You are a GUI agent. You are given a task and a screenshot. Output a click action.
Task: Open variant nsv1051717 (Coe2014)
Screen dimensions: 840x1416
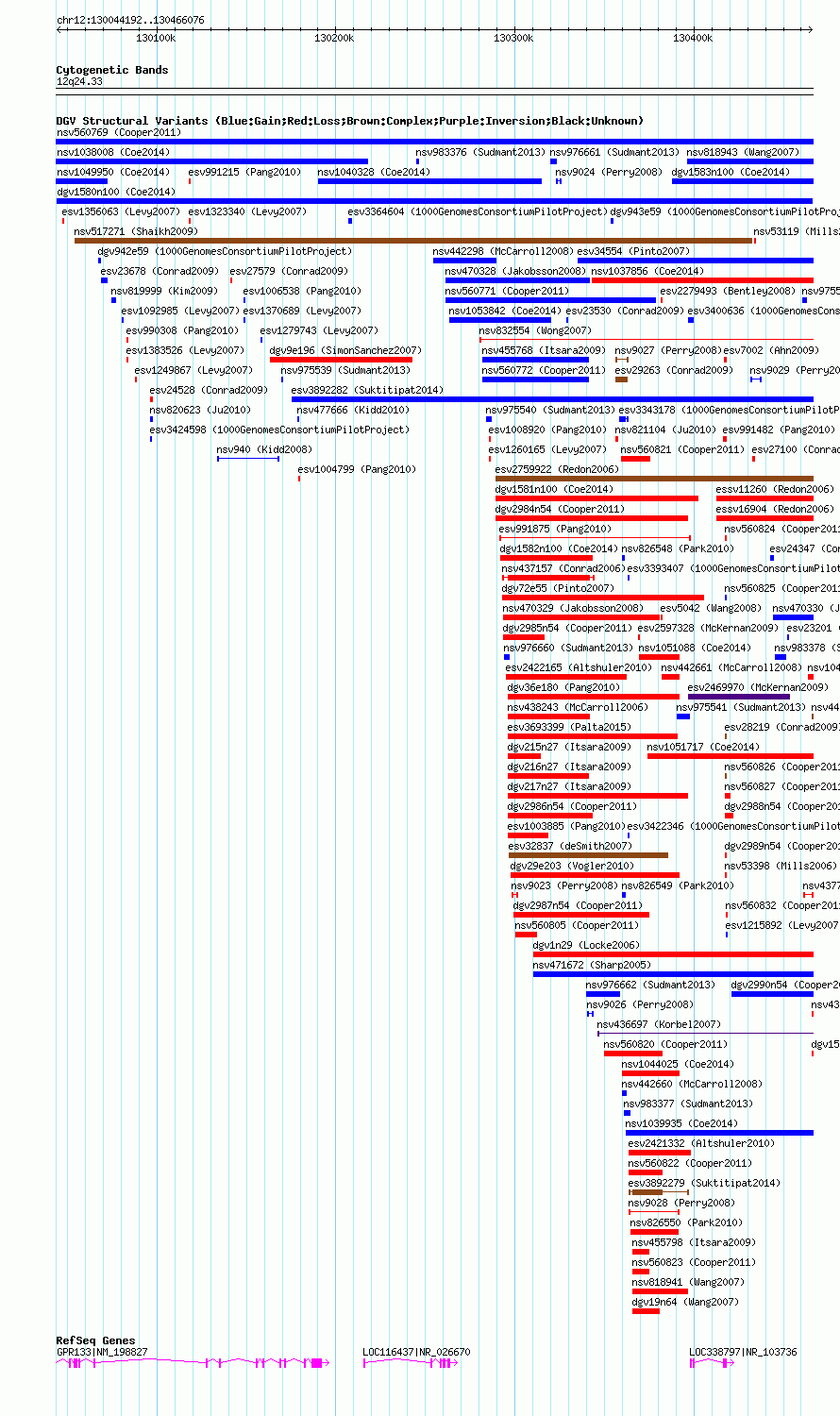(x=704, y=747)
